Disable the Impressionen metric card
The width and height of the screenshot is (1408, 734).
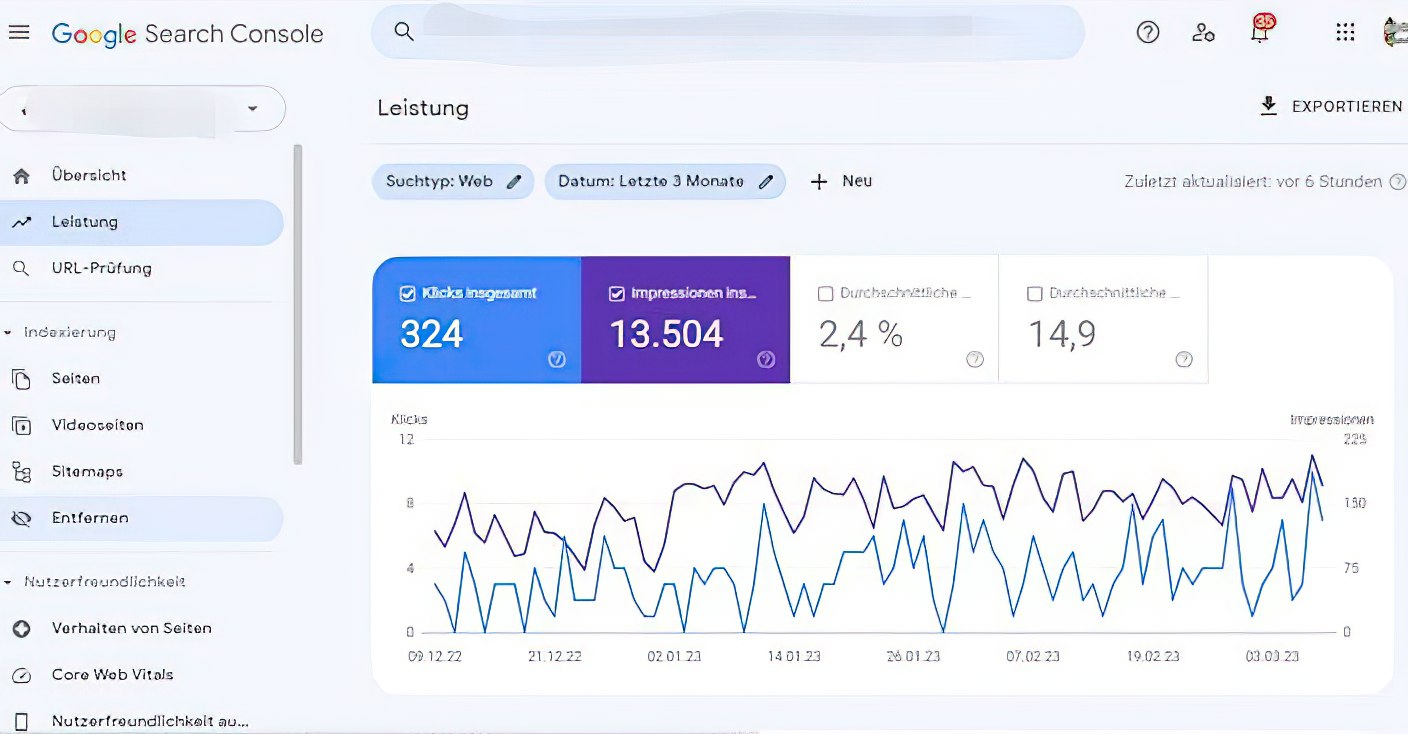point(614,292)
